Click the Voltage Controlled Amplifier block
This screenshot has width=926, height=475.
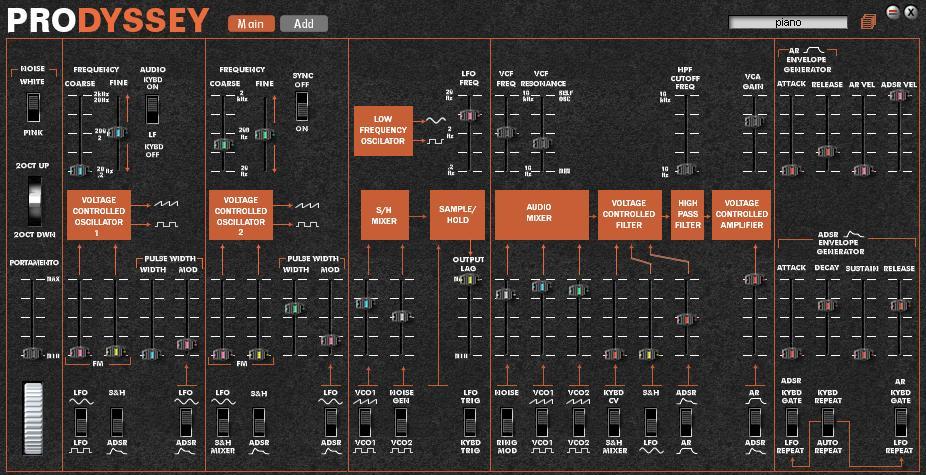(741, 215)
